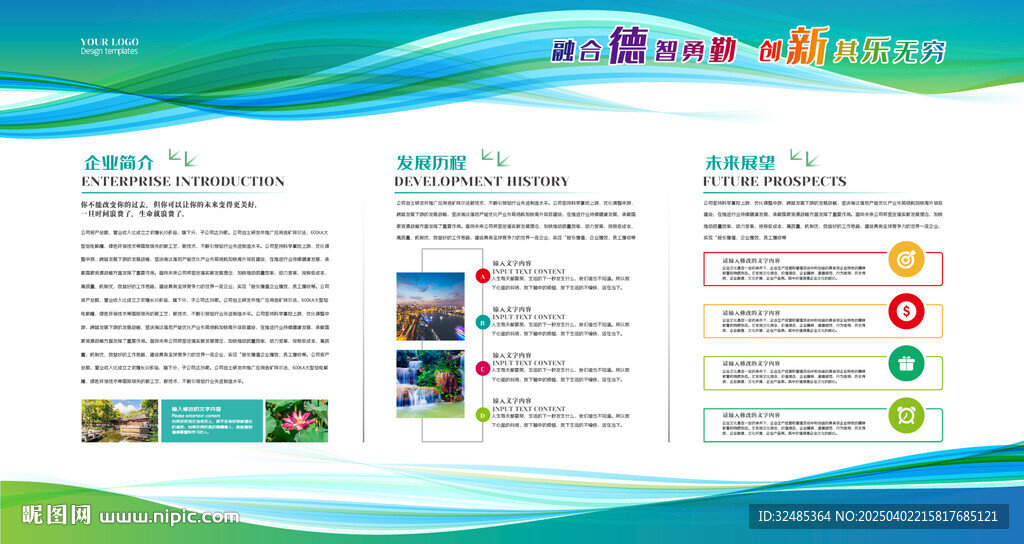Click the DEVELOPMENT HISTORY title

(482, 182)
